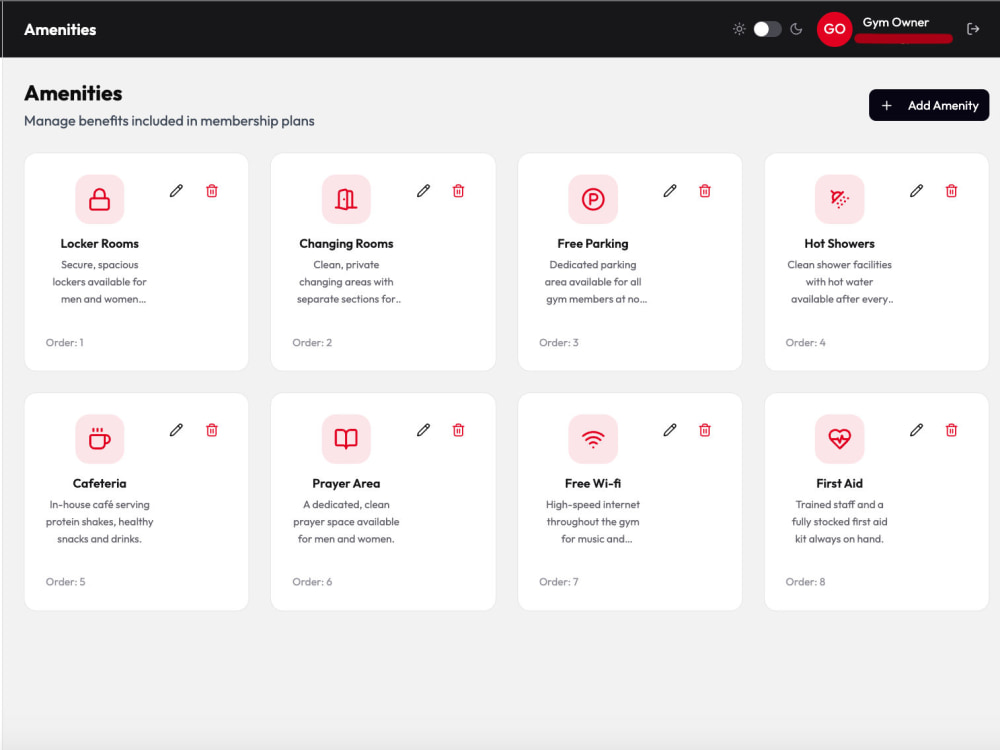
Task: Click 'Manage benefits included in membership plans' subtitle
Action: pyautogui.click(x=169, y=121)
